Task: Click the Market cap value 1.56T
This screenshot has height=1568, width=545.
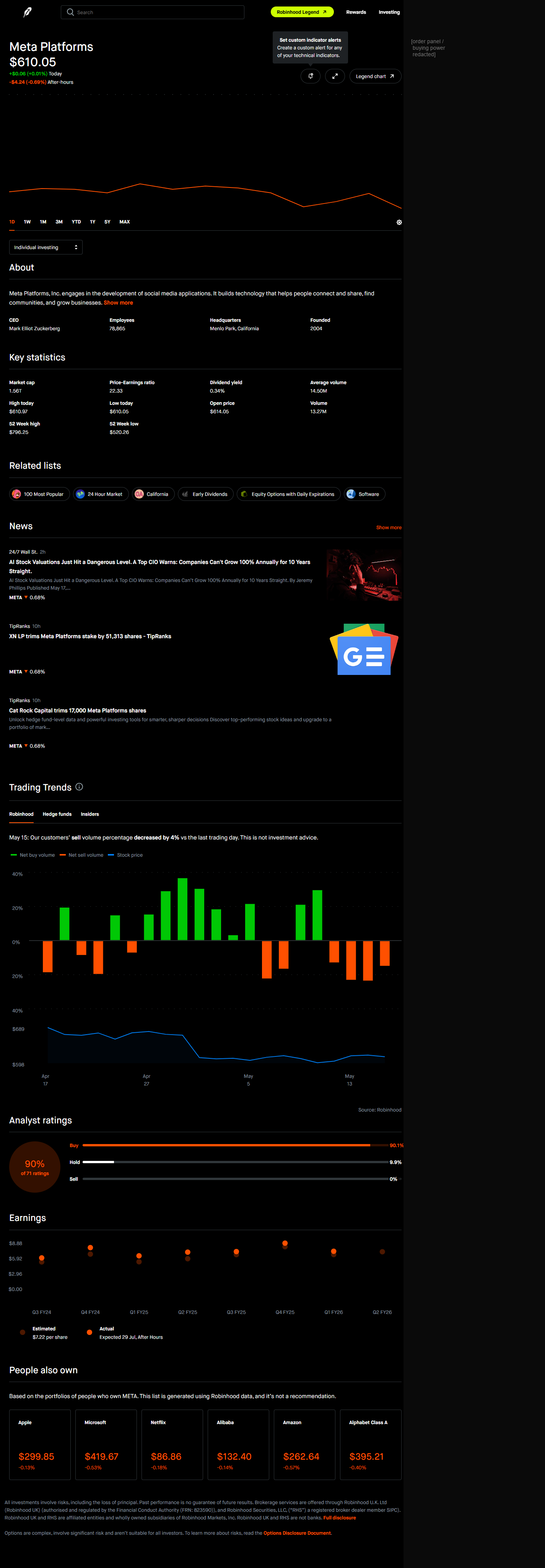Action: point(15,391)
